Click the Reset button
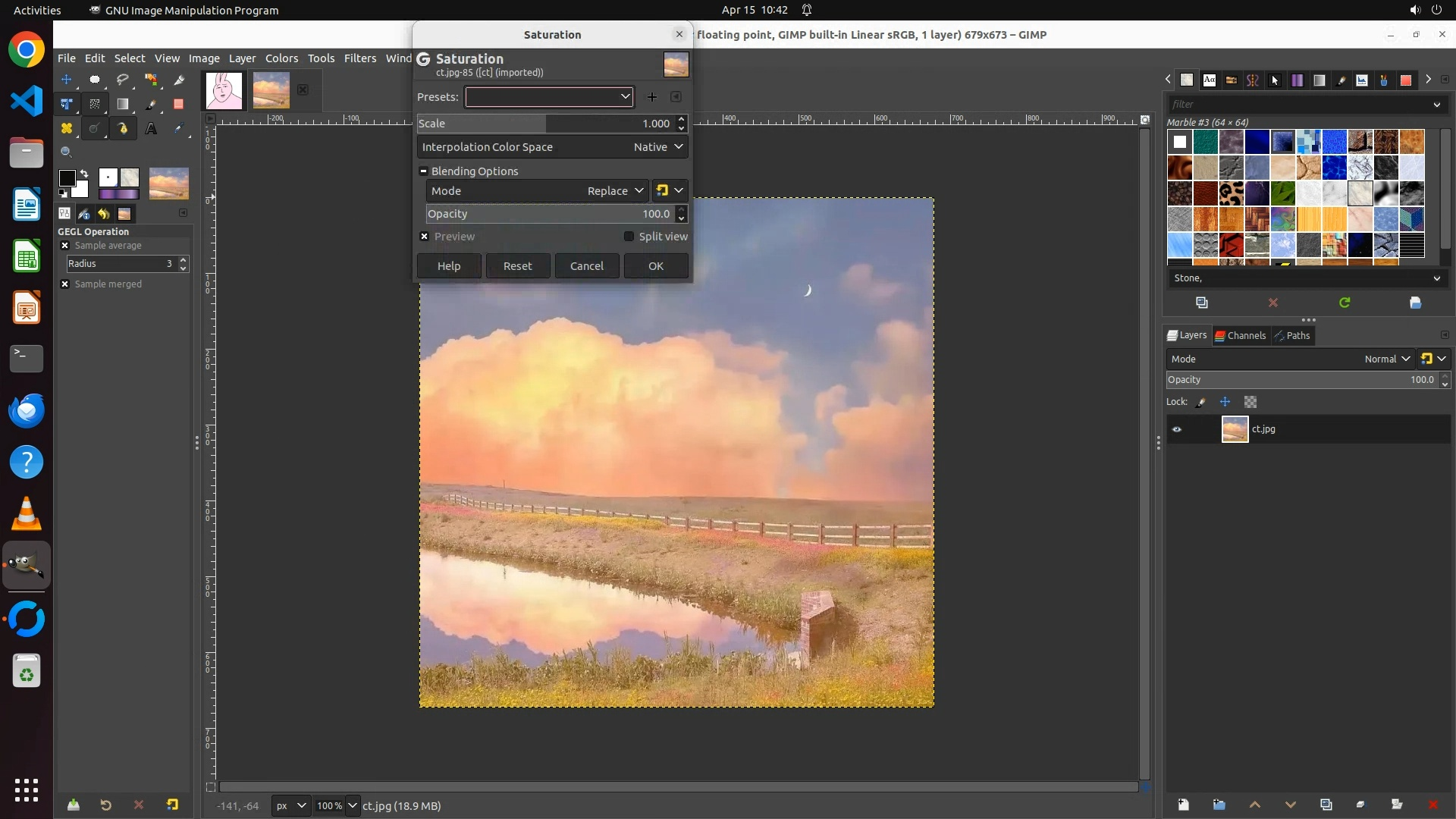Viewport: 1456px width, 819px height. tap(518, 266)
